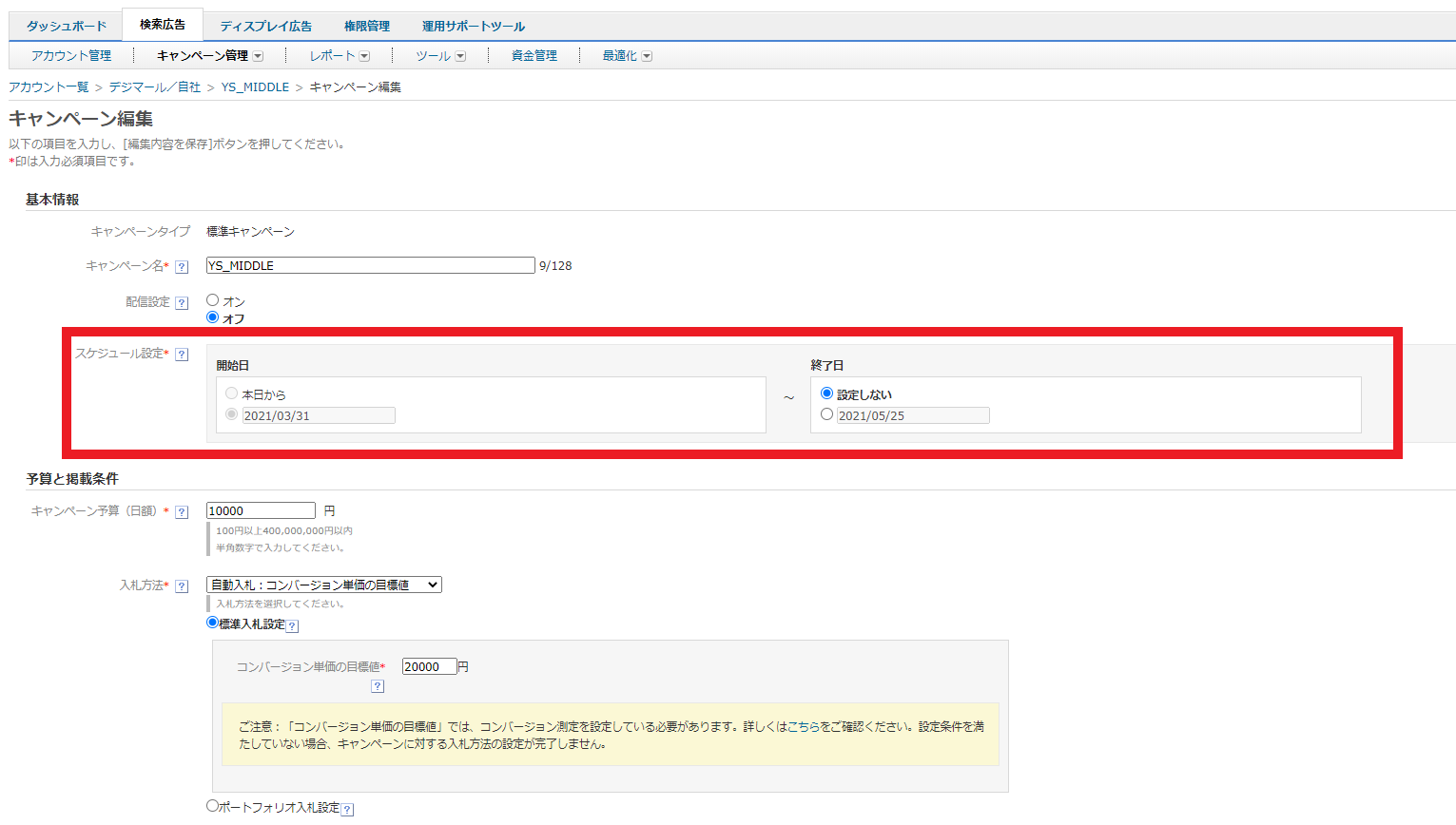Open help icon beside スケジュール設定
1456x825 pixels.
pyautogui.click(x=182, y=355)
